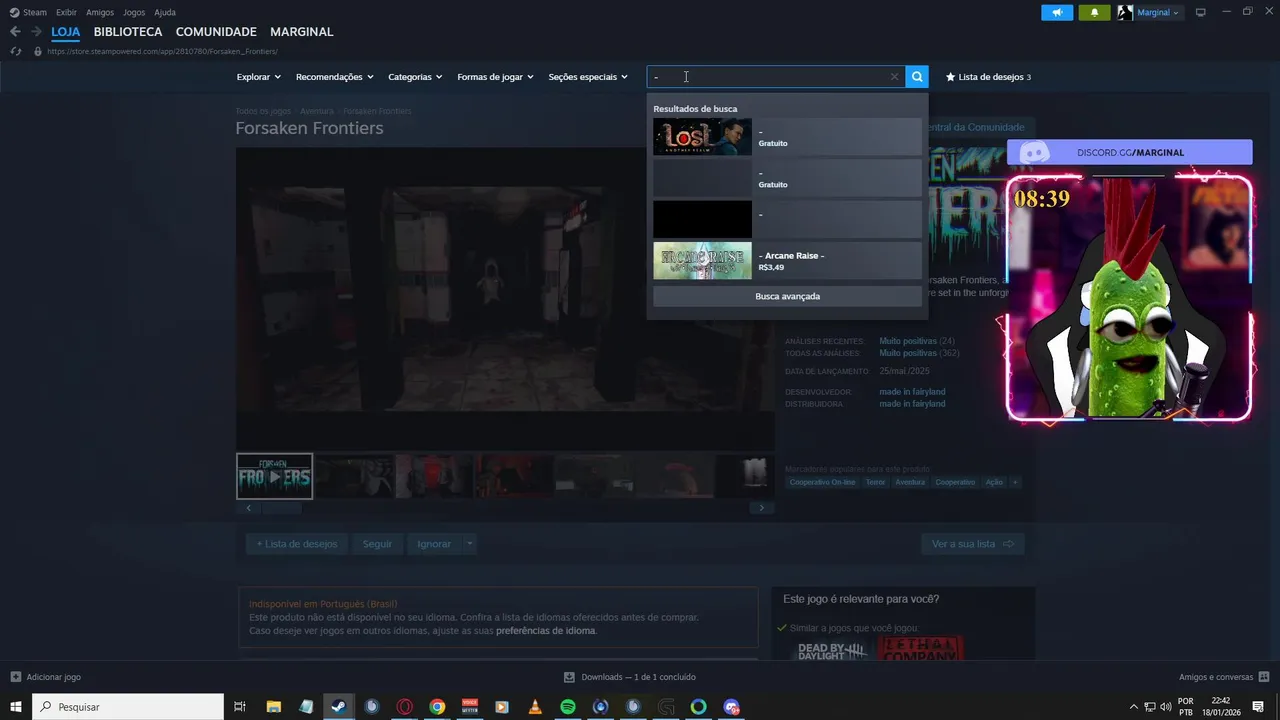This screenshot has height=720, width=1280.
Task: Open the Jogos menu
Action: (134, 13)
